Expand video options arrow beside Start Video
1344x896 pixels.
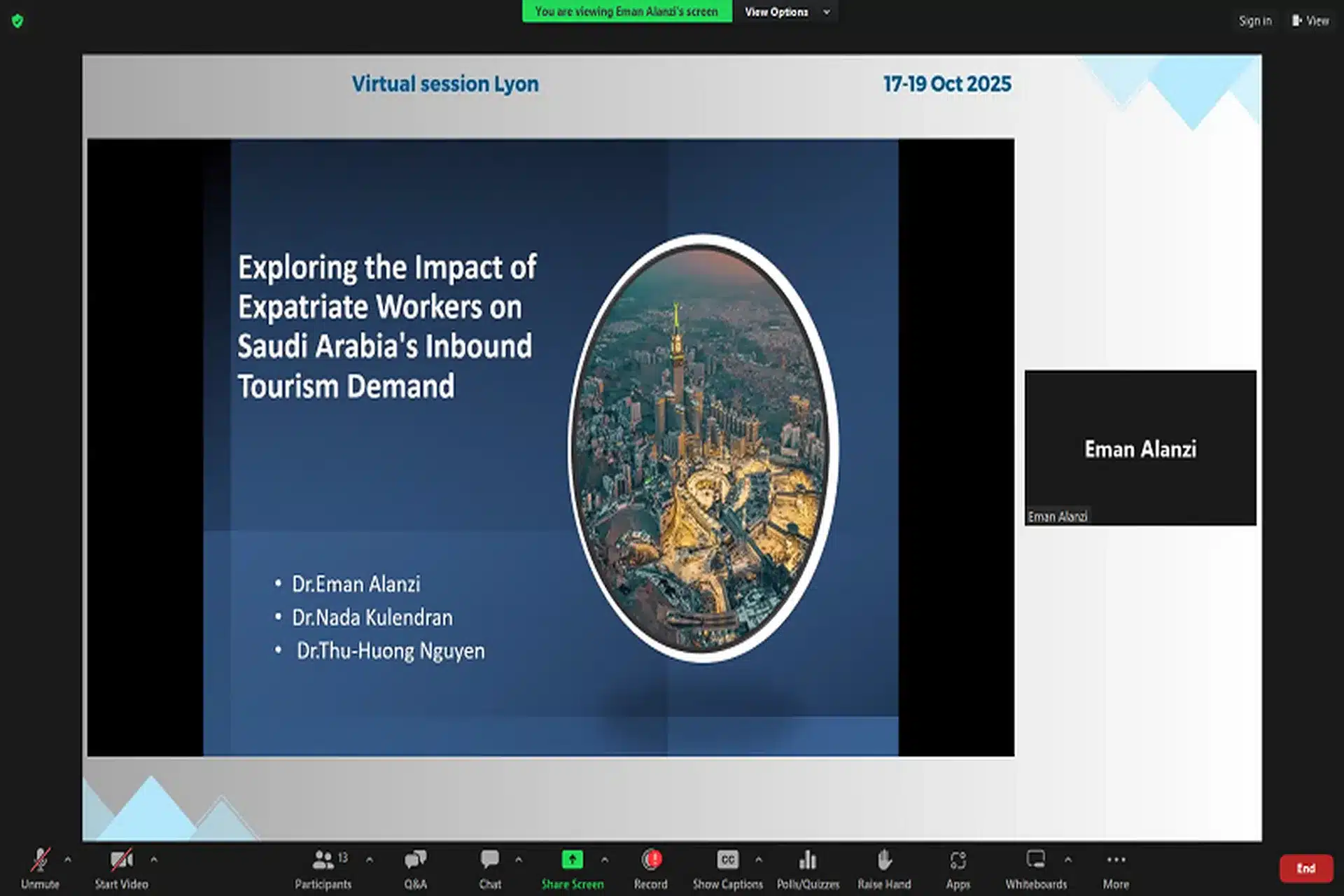[x=154, y=859]
